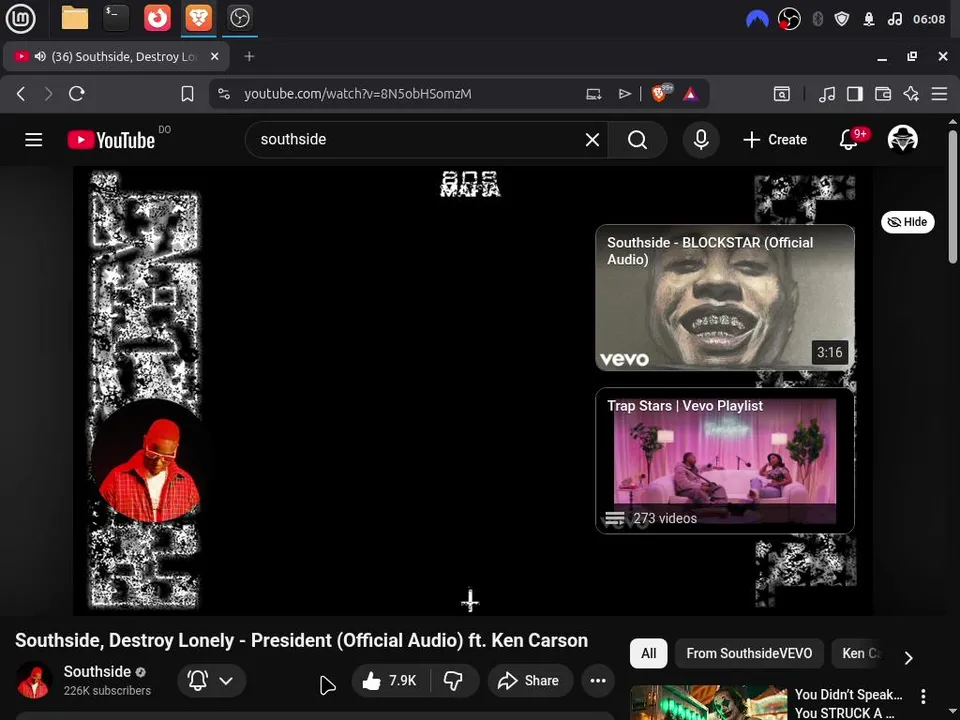This screenshot has height=720, width=960.
Task: Open Brave Rewards triangle icon
Action: click(691, 94)
